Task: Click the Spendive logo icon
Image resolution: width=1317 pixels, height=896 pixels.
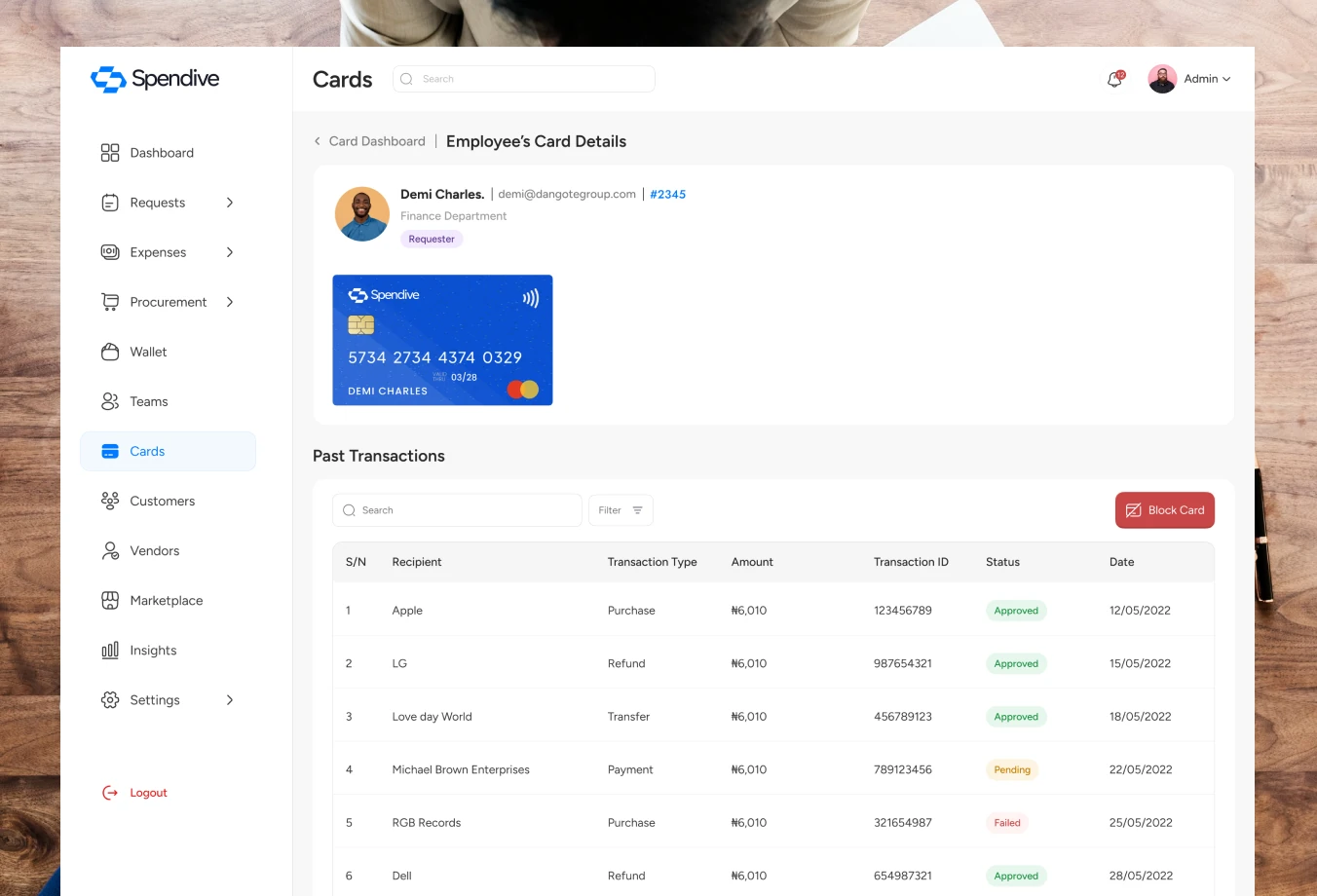Action: (x=108, y=79)
